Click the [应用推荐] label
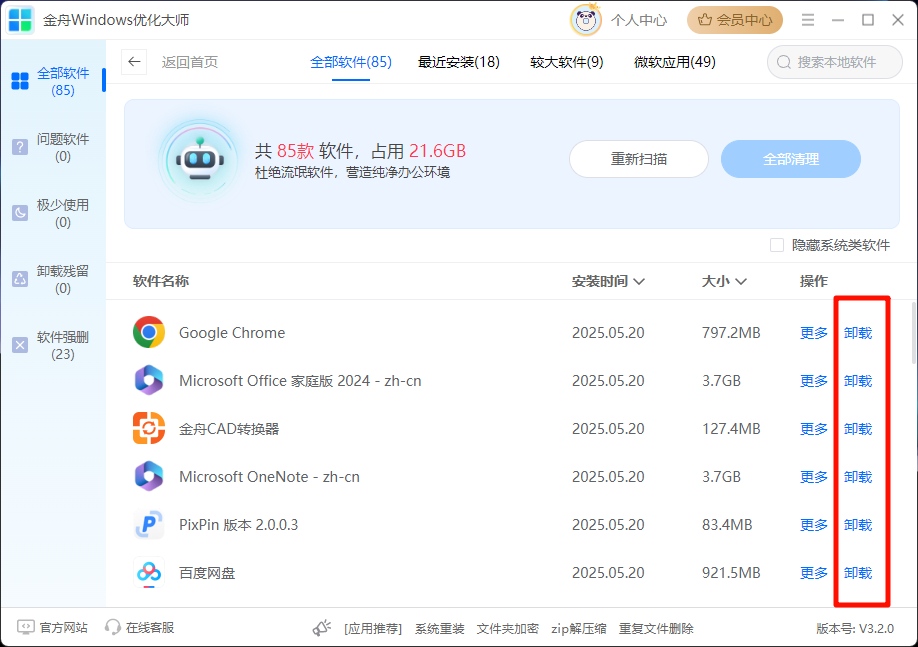Image resolution: width=918 pixels, height=647 pixels. click(373, 628)
